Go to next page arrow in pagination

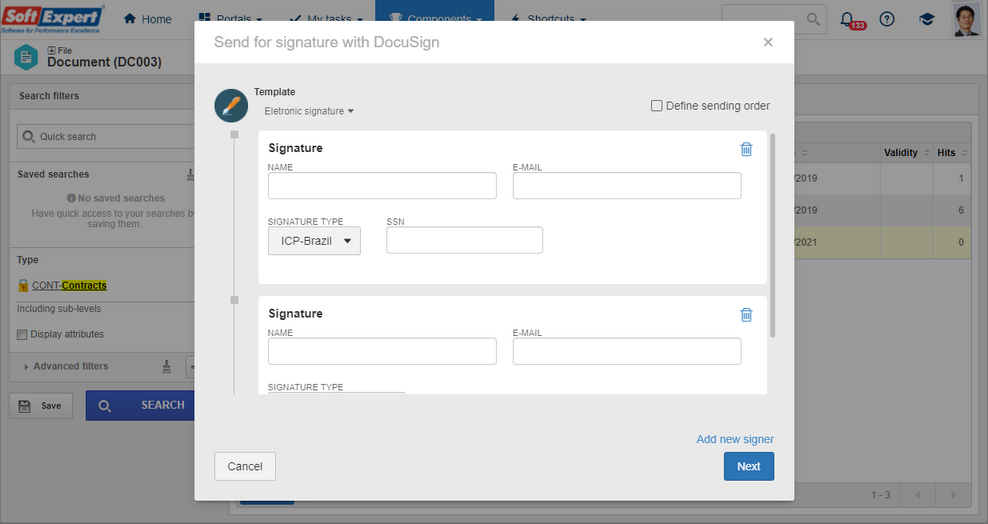[x=953, y=495]
